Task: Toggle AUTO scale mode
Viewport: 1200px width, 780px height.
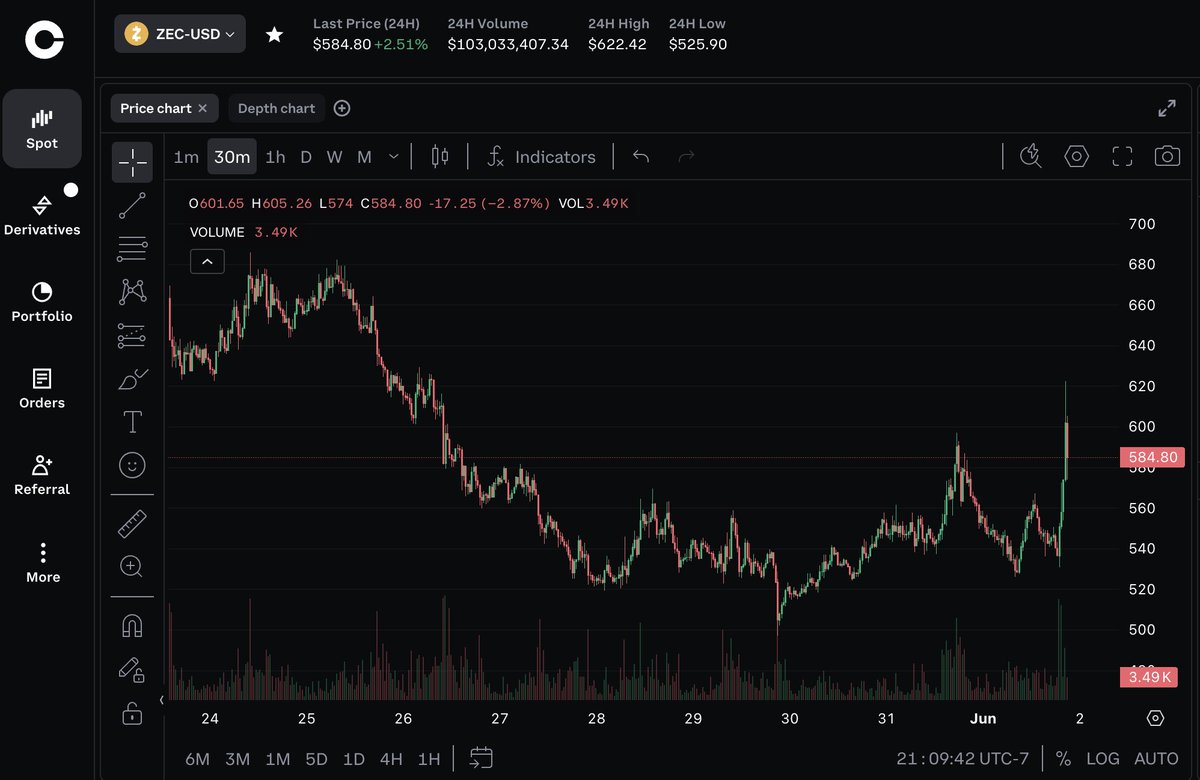Action: click(1156, 759)
